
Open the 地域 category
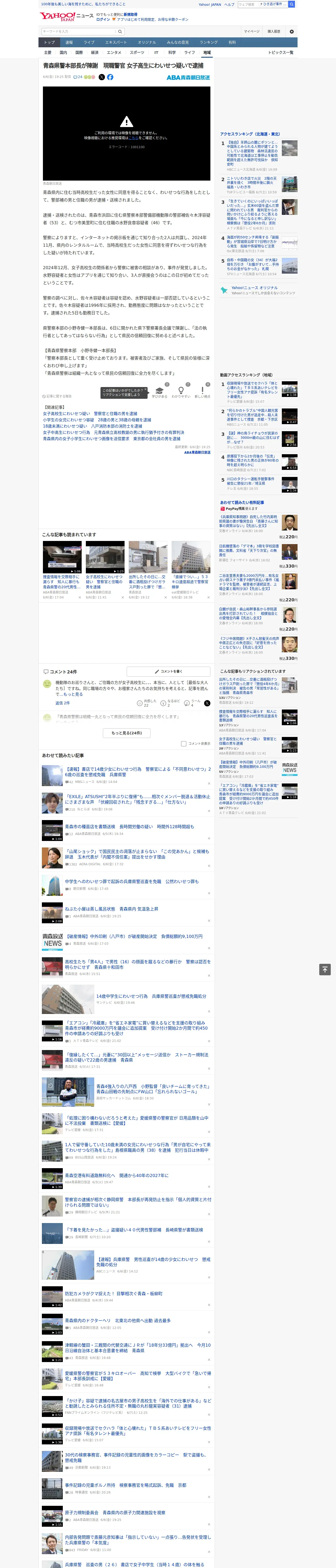click(x=207, y=52)
